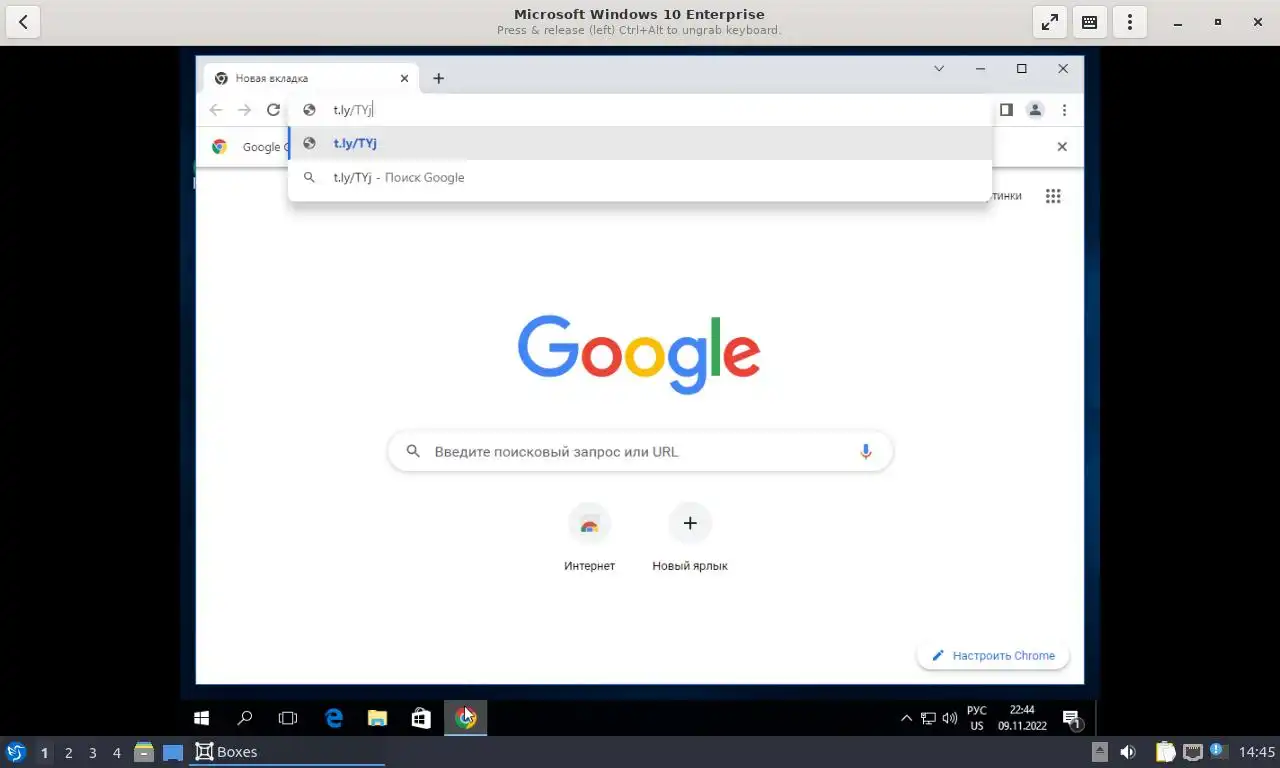Open Windows network tray icon
The image size is (1280, 768).
(928, 718)
